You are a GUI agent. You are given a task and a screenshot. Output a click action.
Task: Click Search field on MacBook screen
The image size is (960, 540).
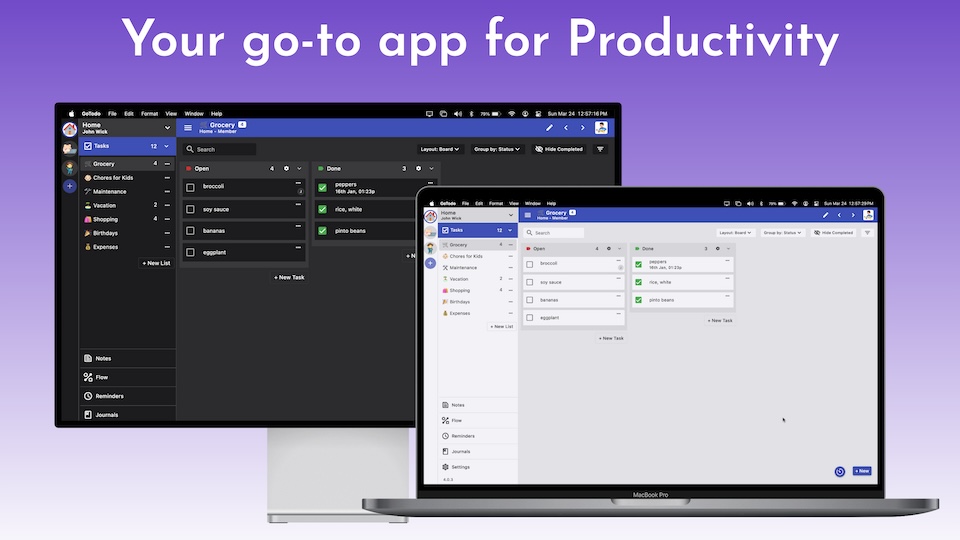pyautogui.click(x=553, y=233)
